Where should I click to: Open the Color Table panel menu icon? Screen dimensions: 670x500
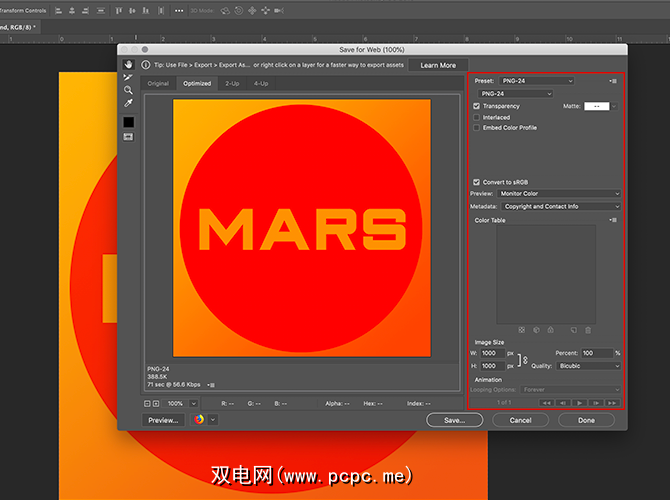tap(612, 220)
